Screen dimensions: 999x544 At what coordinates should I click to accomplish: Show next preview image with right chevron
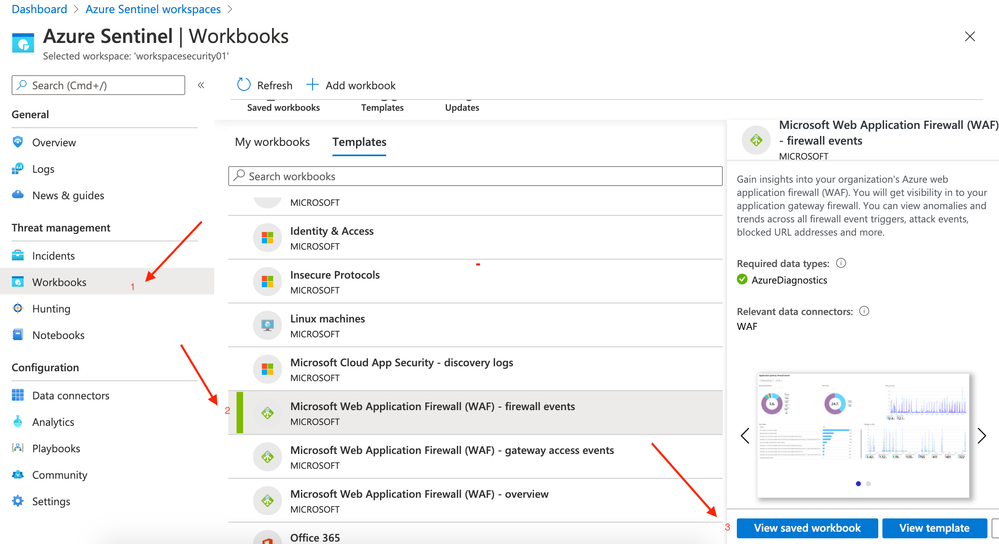pyautogui.click(x=982, y=436)
